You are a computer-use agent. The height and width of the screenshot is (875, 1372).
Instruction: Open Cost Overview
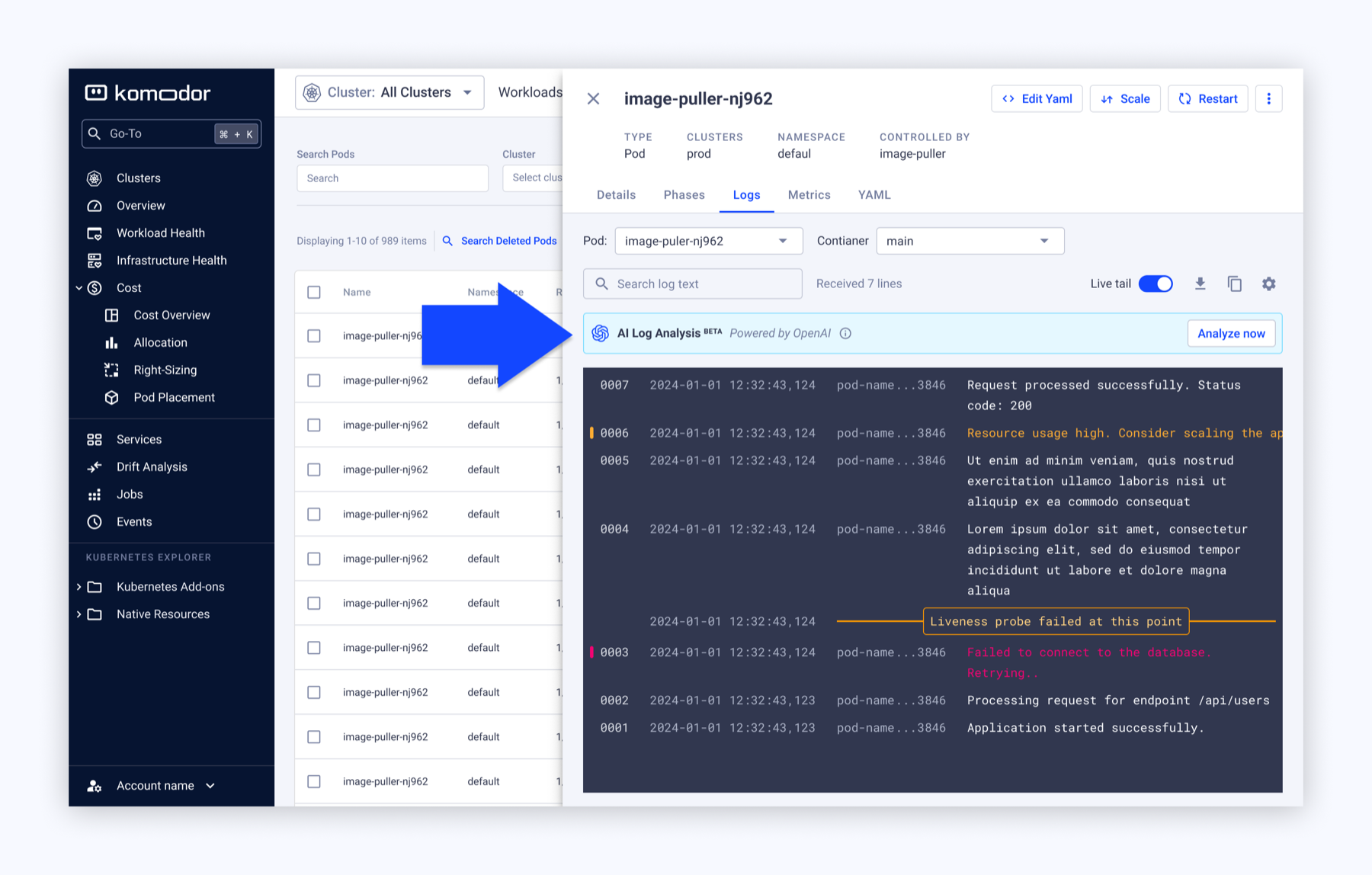point(171,316)
